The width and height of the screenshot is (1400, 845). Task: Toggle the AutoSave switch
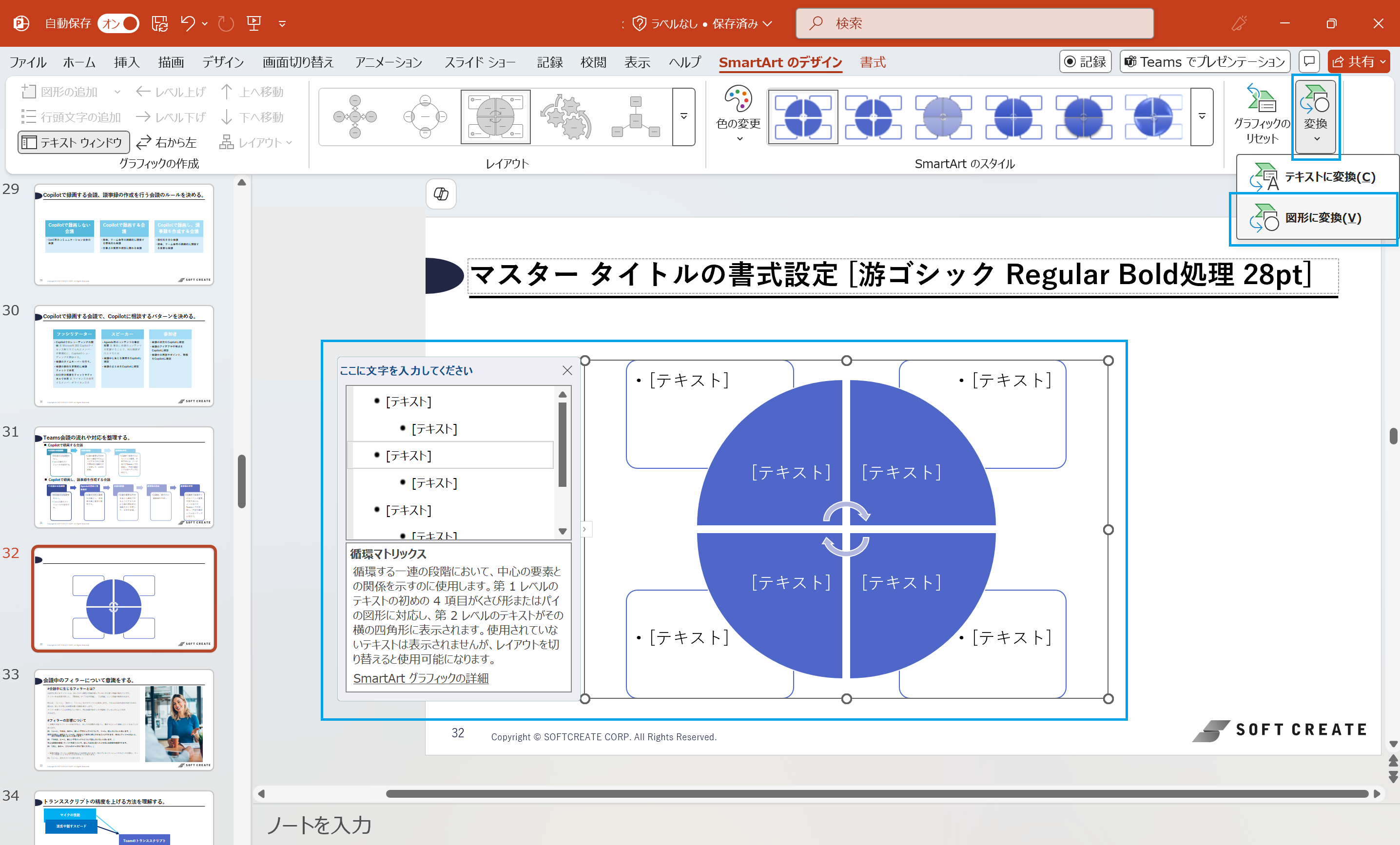point(118,23)
